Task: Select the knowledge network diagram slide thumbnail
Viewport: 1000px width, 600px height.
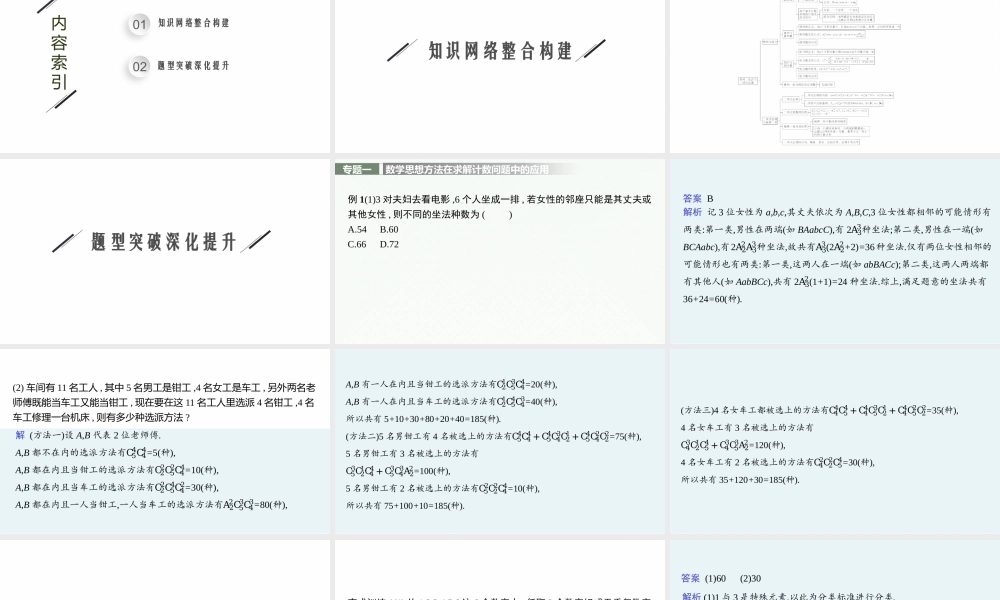Action: tap(833, 75)
